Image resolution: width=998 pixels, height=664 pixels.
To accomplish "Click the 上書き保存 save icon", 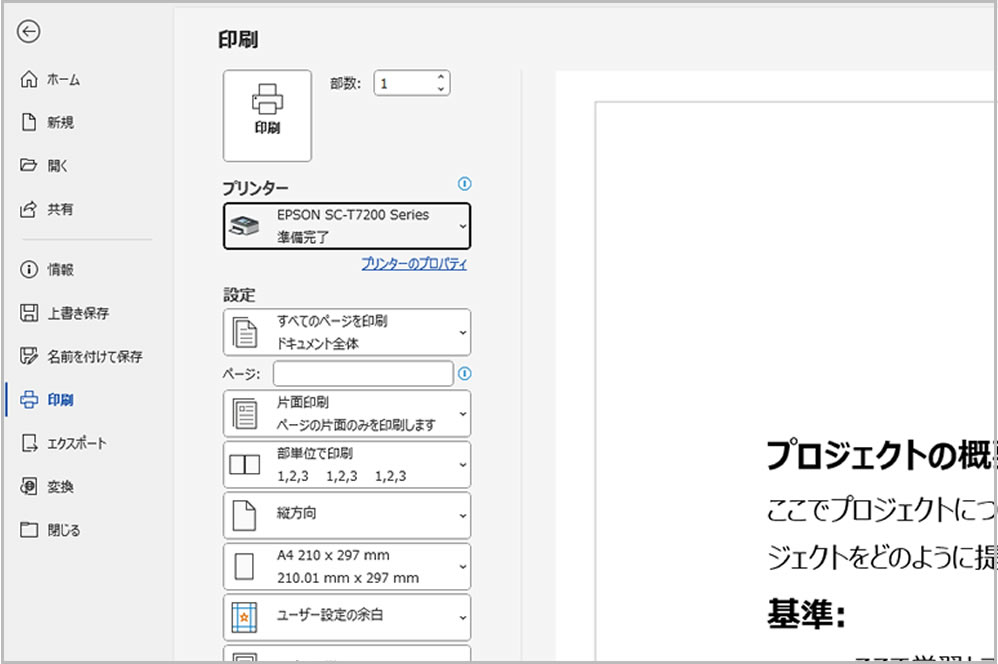I will click(29, 313).
